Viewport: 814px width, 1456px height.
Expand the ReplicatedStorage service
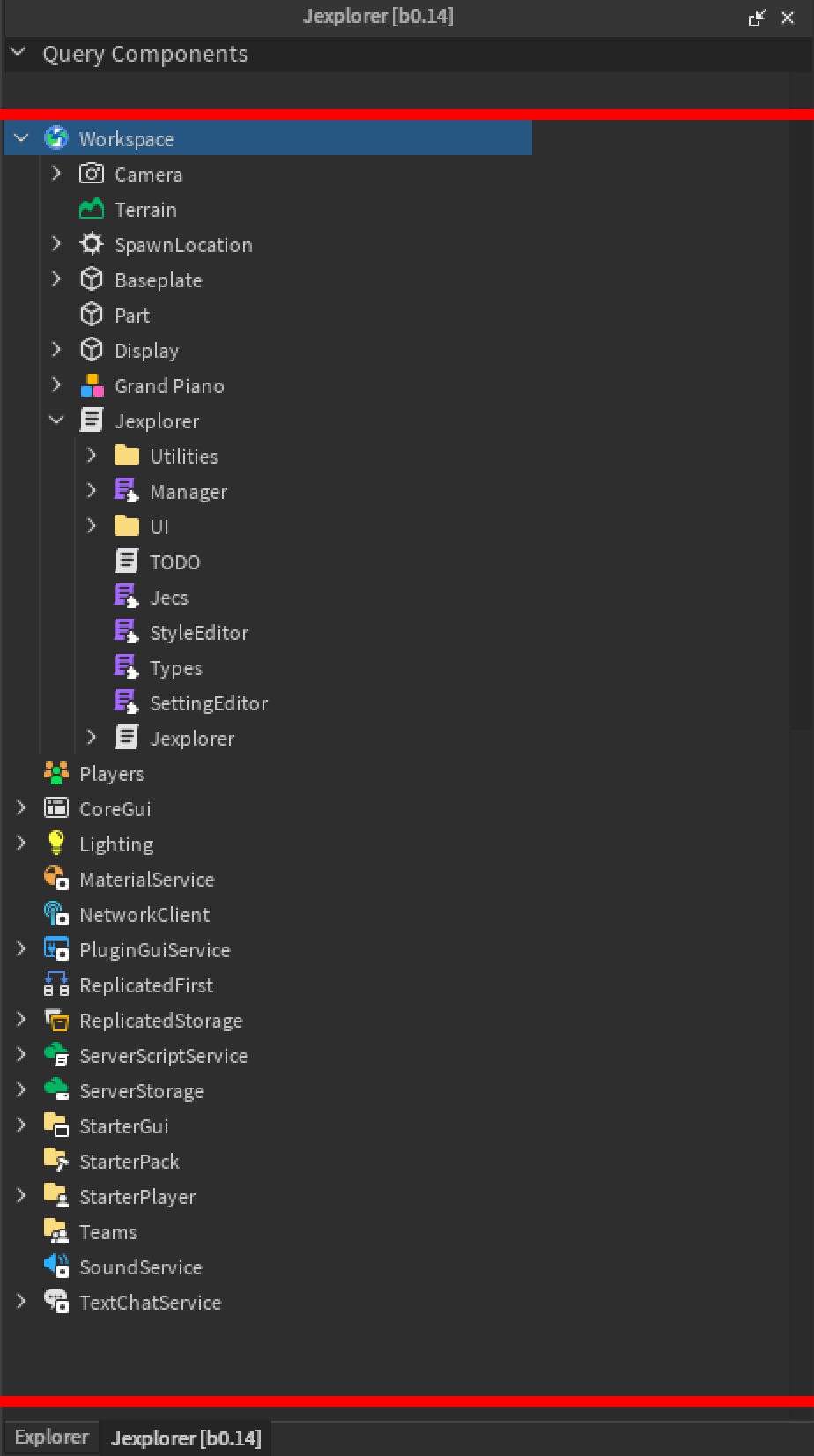point(21,1020)
